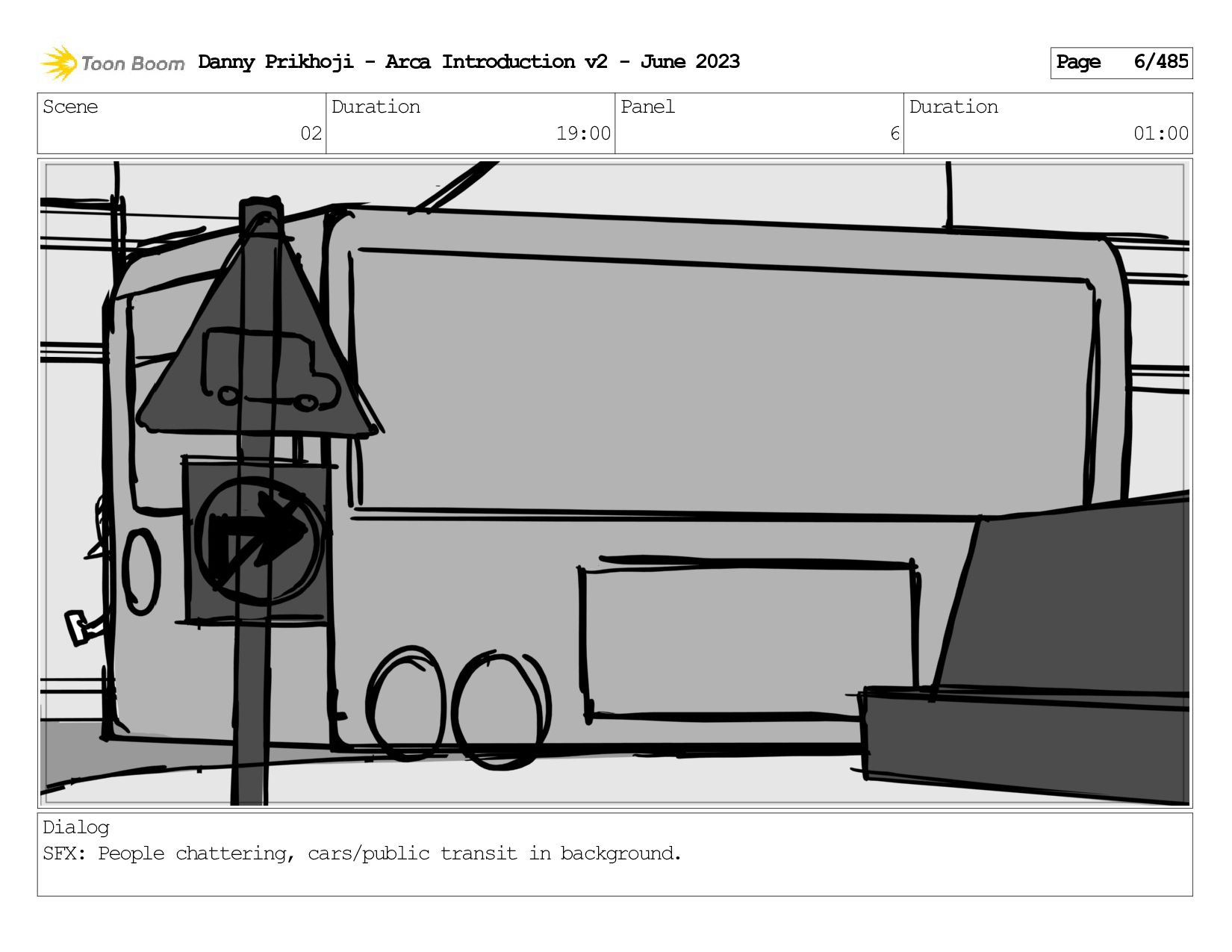Click the 'Scene' label

tap(70, 107)
